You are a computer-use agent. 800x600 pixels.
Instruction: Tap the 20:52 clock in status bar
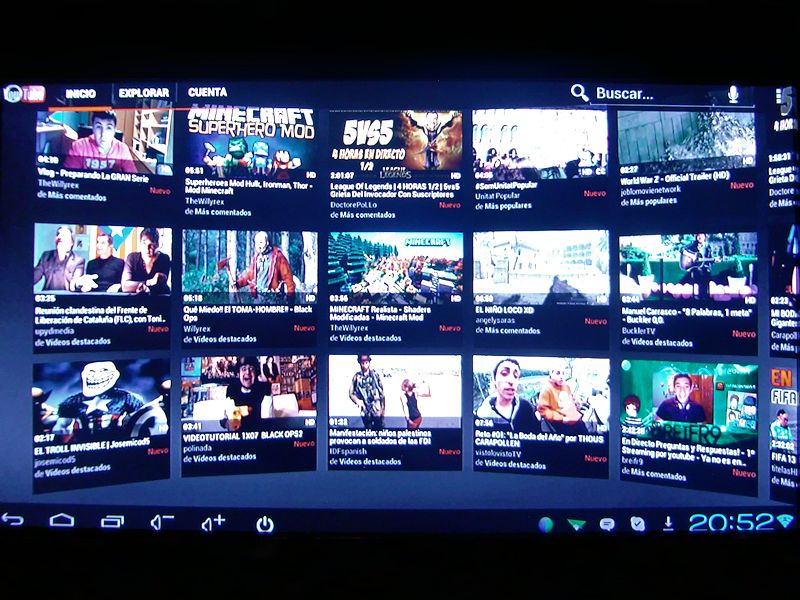click(731, 522)
